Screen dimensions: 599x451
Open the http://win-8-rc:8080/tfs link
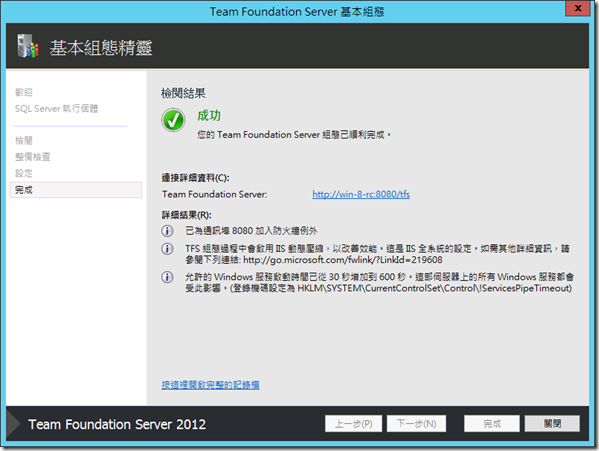coord(361,194)
